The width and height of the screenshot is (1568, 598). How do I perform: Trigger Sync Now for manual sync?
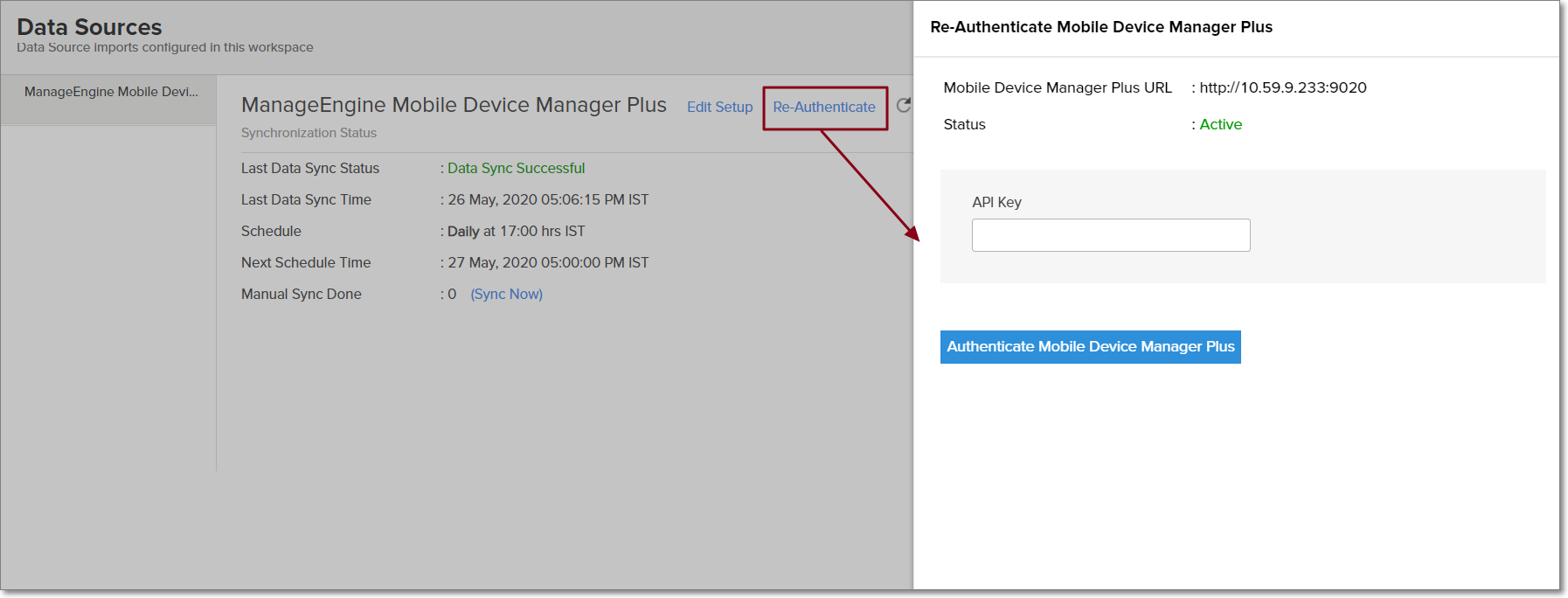506,294
